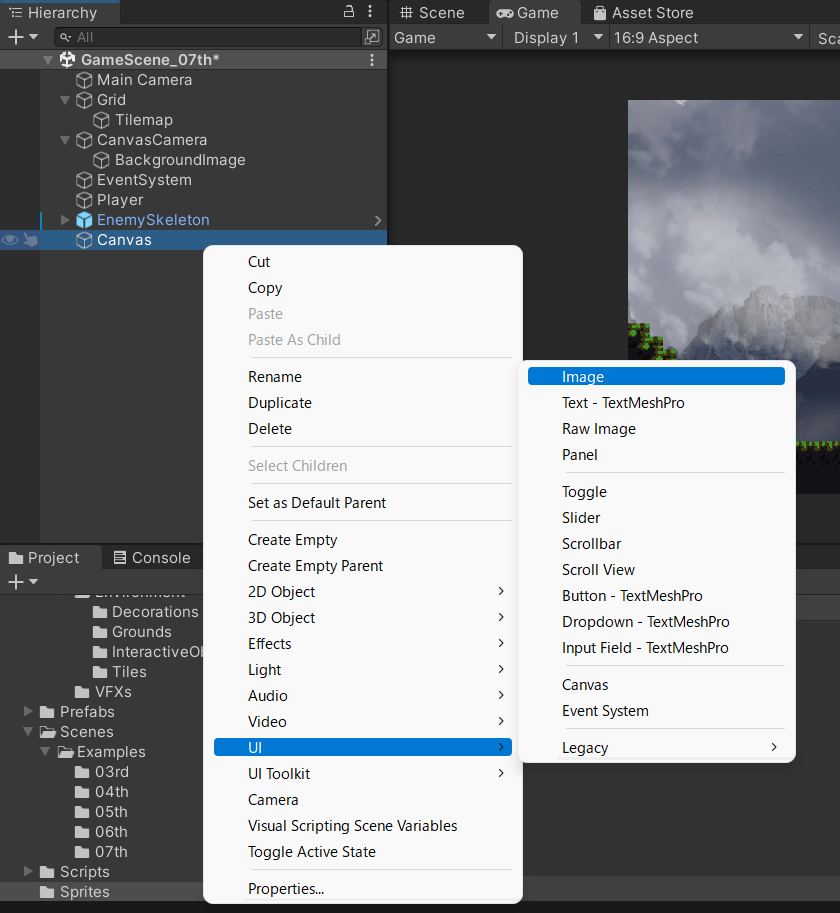The height and width of the screenshot is (913, 840).
Task: Open the Hierarchy panel three-dot options menu
Action: tap(370, 11)
